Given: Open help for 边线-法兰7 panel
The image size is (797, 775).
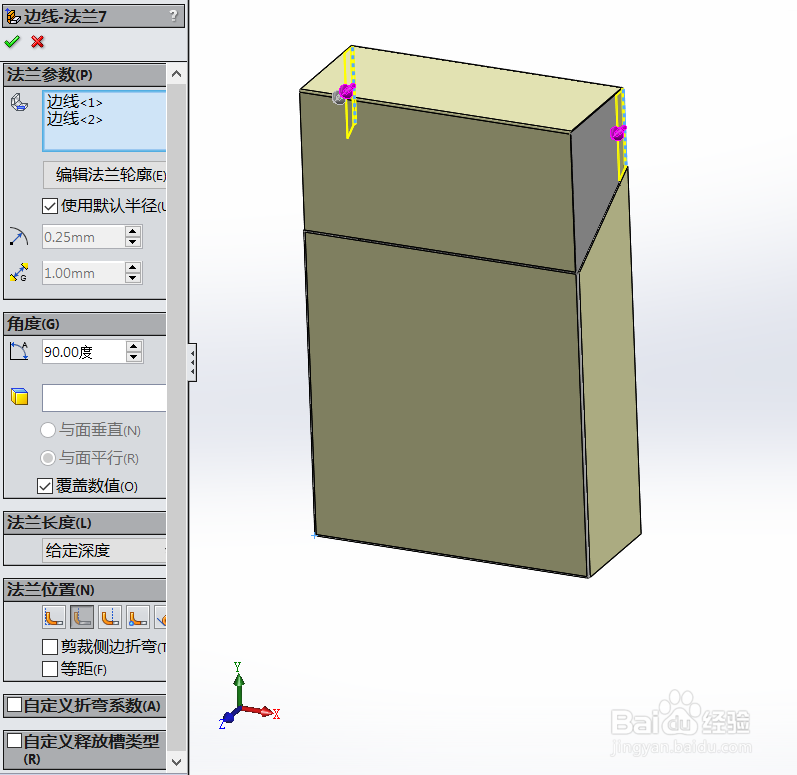Looking at the screenshot, I should pyautogui.click(x=174, y=16).
